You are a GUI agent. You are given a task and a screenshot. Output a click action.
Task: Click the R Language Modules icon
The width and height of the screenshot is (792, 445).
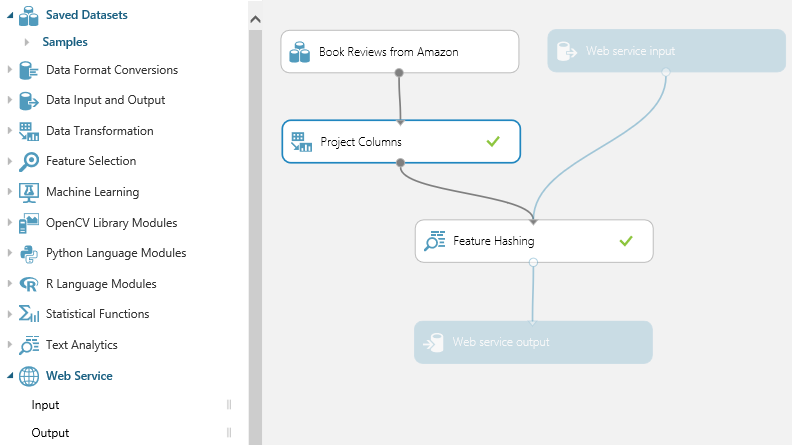click(x=29, y=284)
